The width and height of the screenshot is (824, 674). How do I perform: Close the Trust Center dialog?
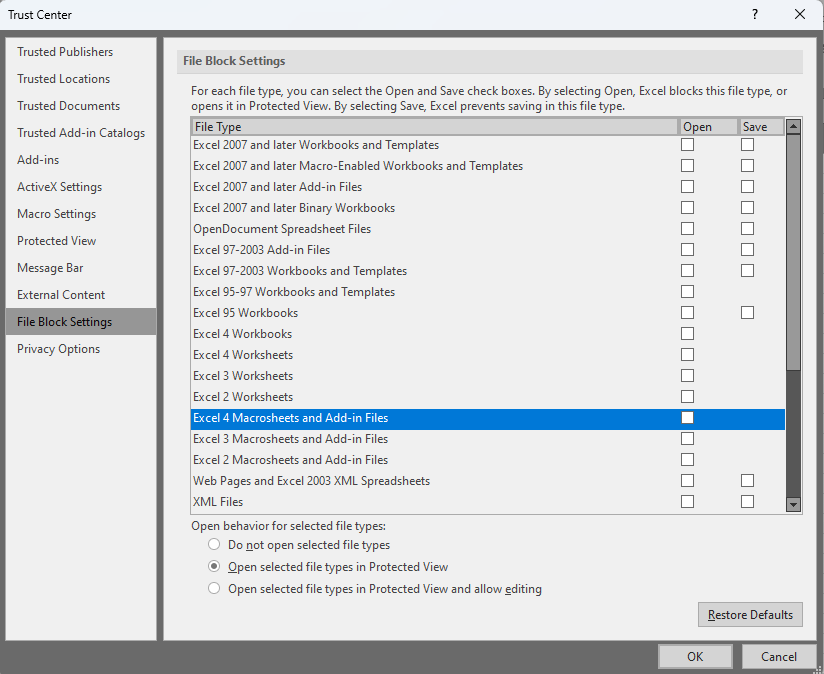point(800,14)
